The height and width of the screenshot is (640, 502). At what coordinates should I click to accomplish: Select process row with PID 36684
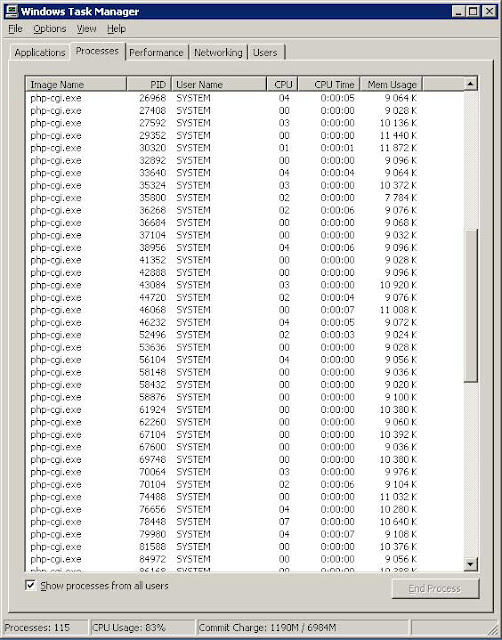click(245, 223)
